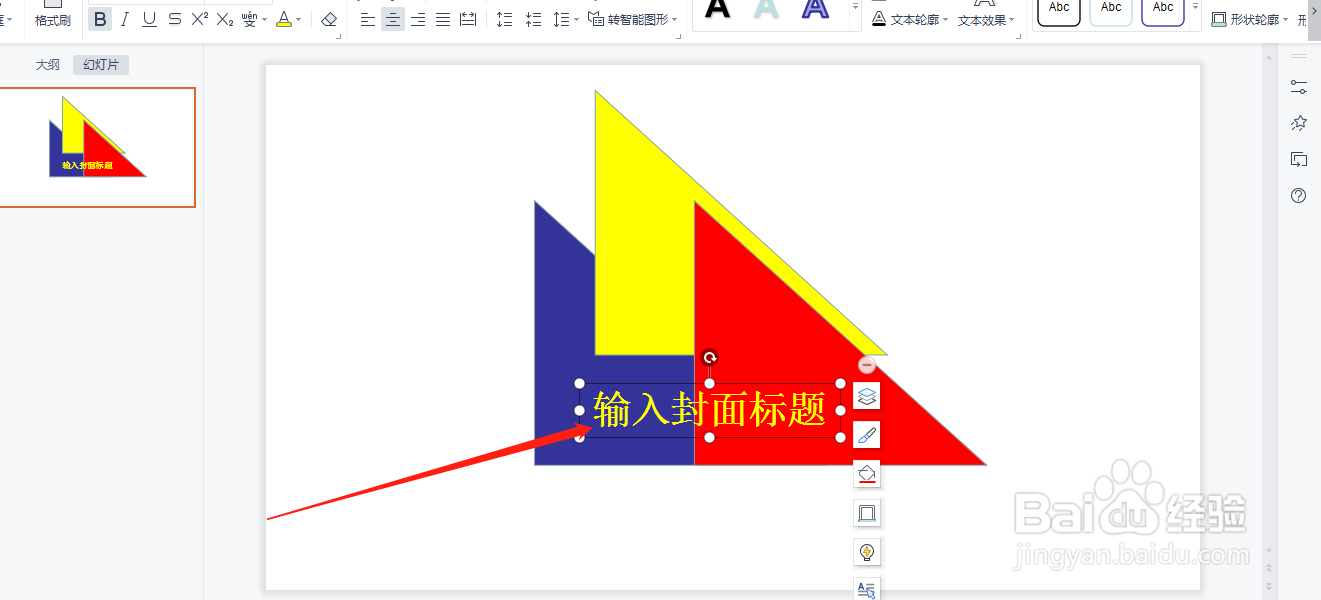This screenshot has height=600, width=1321.
Task: Click the phonetic guide (拼音) icon
Action: coord(250,19)
